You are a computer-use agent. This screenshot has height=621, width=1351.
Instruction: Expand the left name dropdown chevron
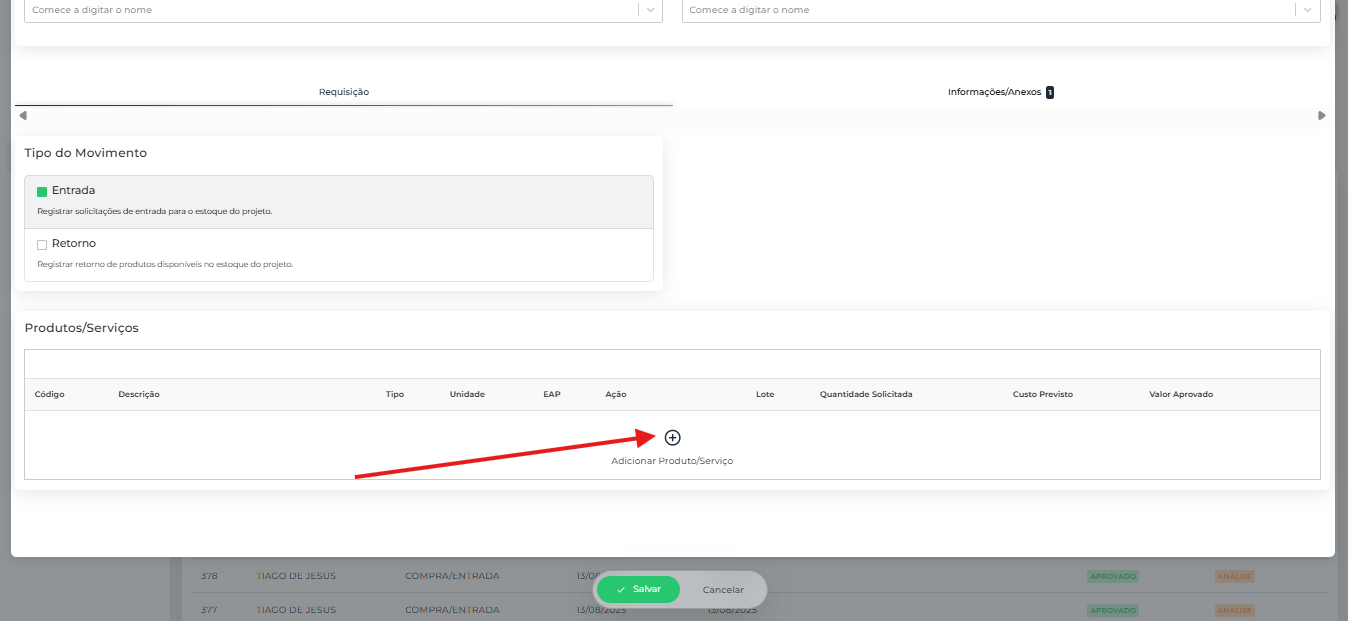coord(650,10)
